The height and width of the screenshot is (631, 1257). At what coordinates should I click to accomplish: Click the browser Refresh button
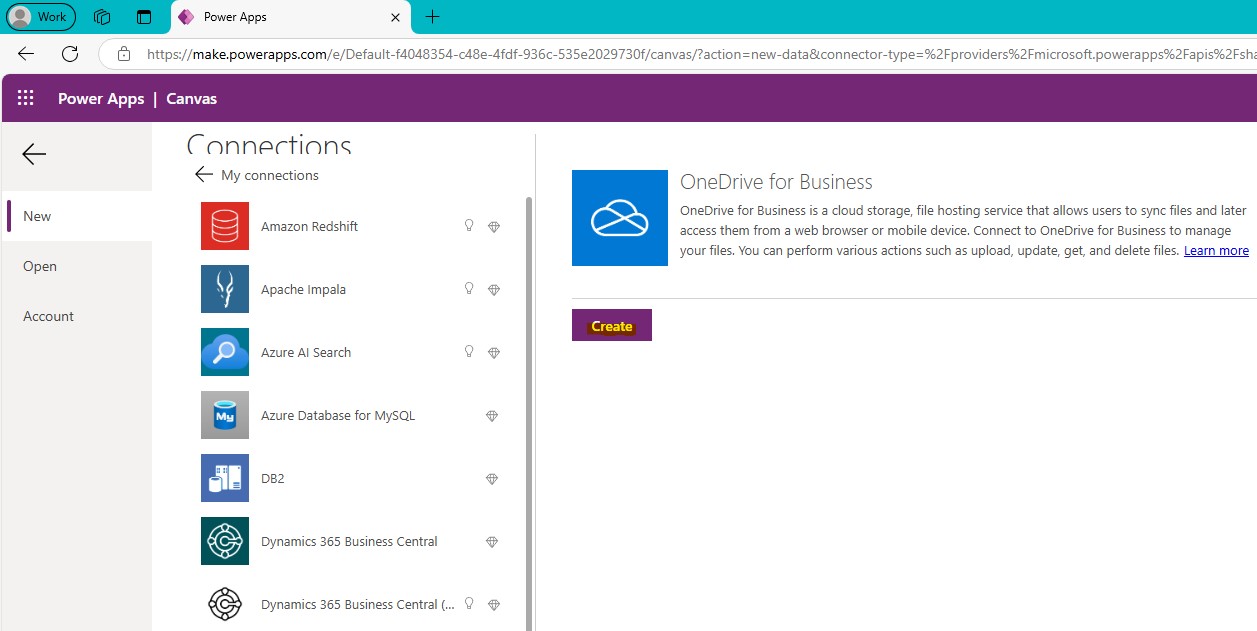pos(70,54)
